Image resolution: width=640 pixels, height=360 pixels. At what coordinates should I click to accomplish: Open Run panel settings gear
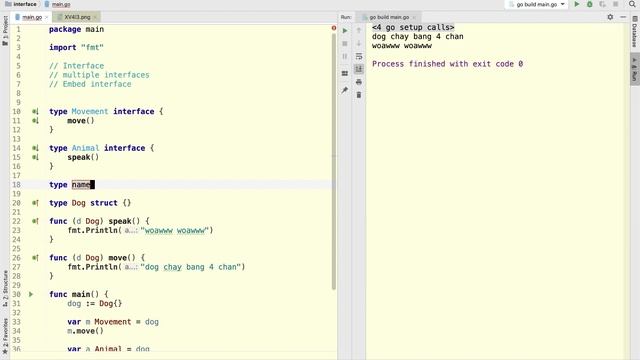[x=610, y=17]
